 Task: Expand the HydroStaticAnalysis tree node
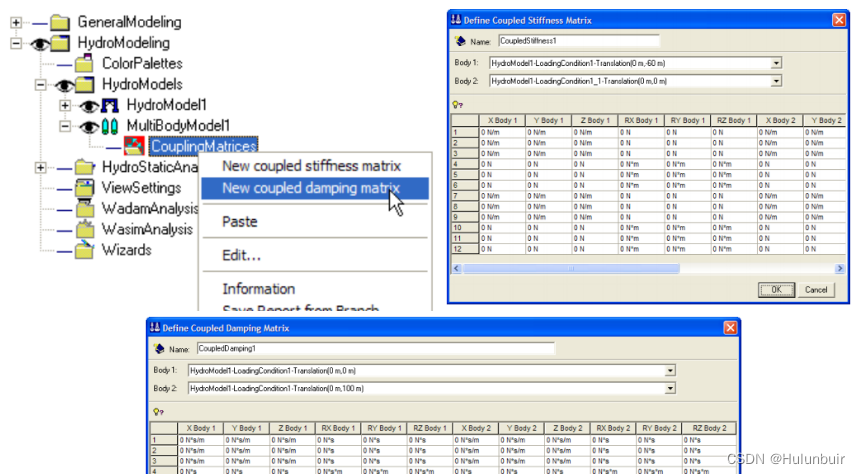tap(41, 167)
